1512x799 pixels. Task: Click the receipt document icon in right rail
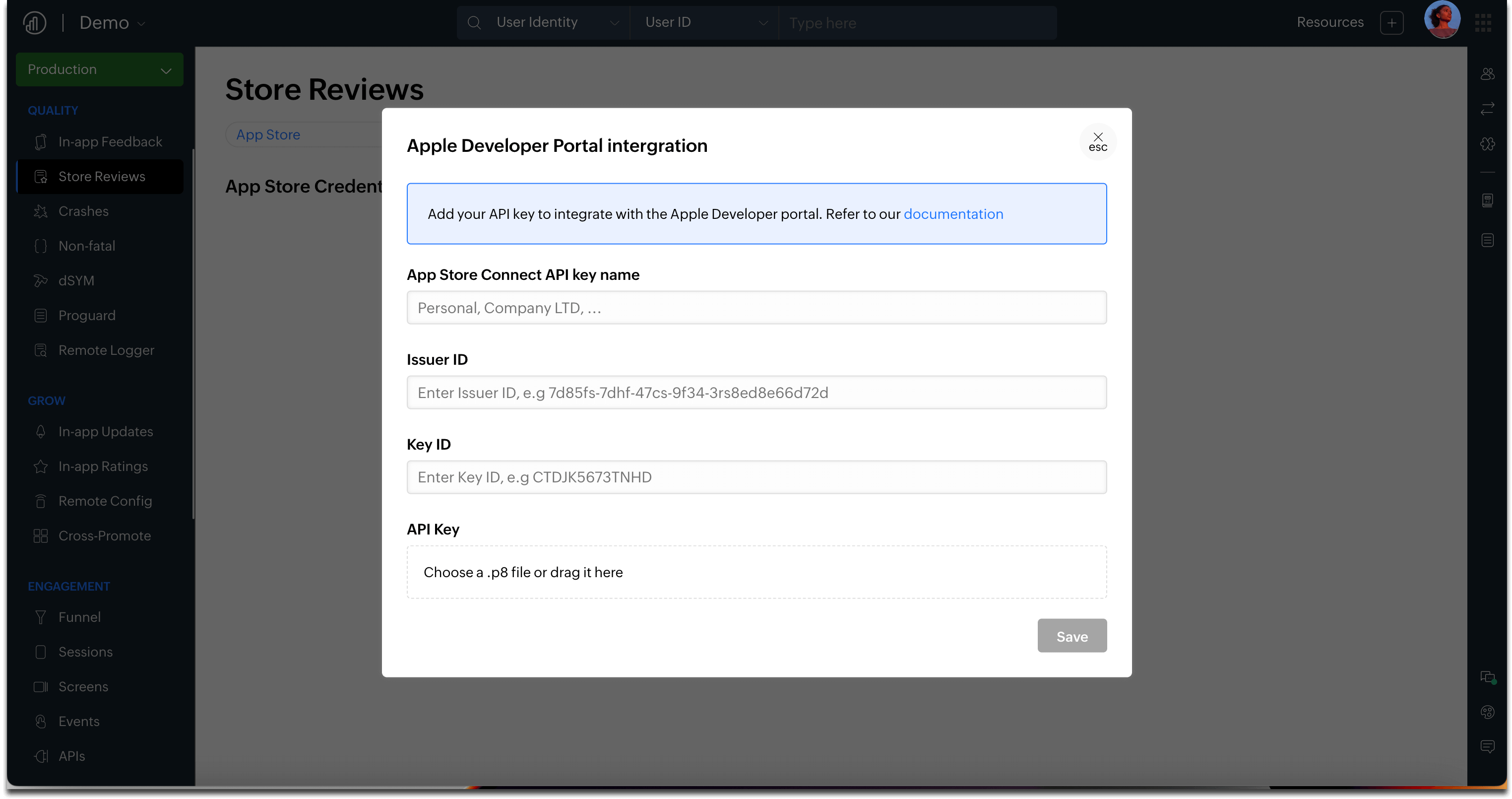coord(1487,200)
